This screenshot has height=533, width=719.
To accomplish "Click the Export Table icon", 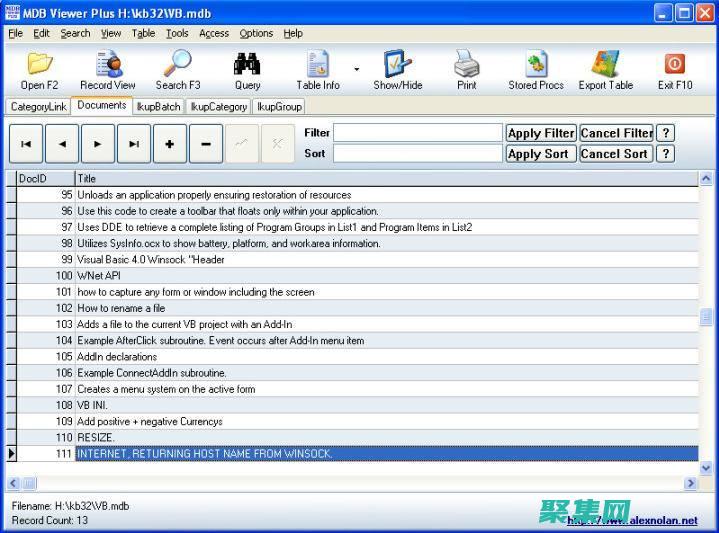I will pos(605,65).
